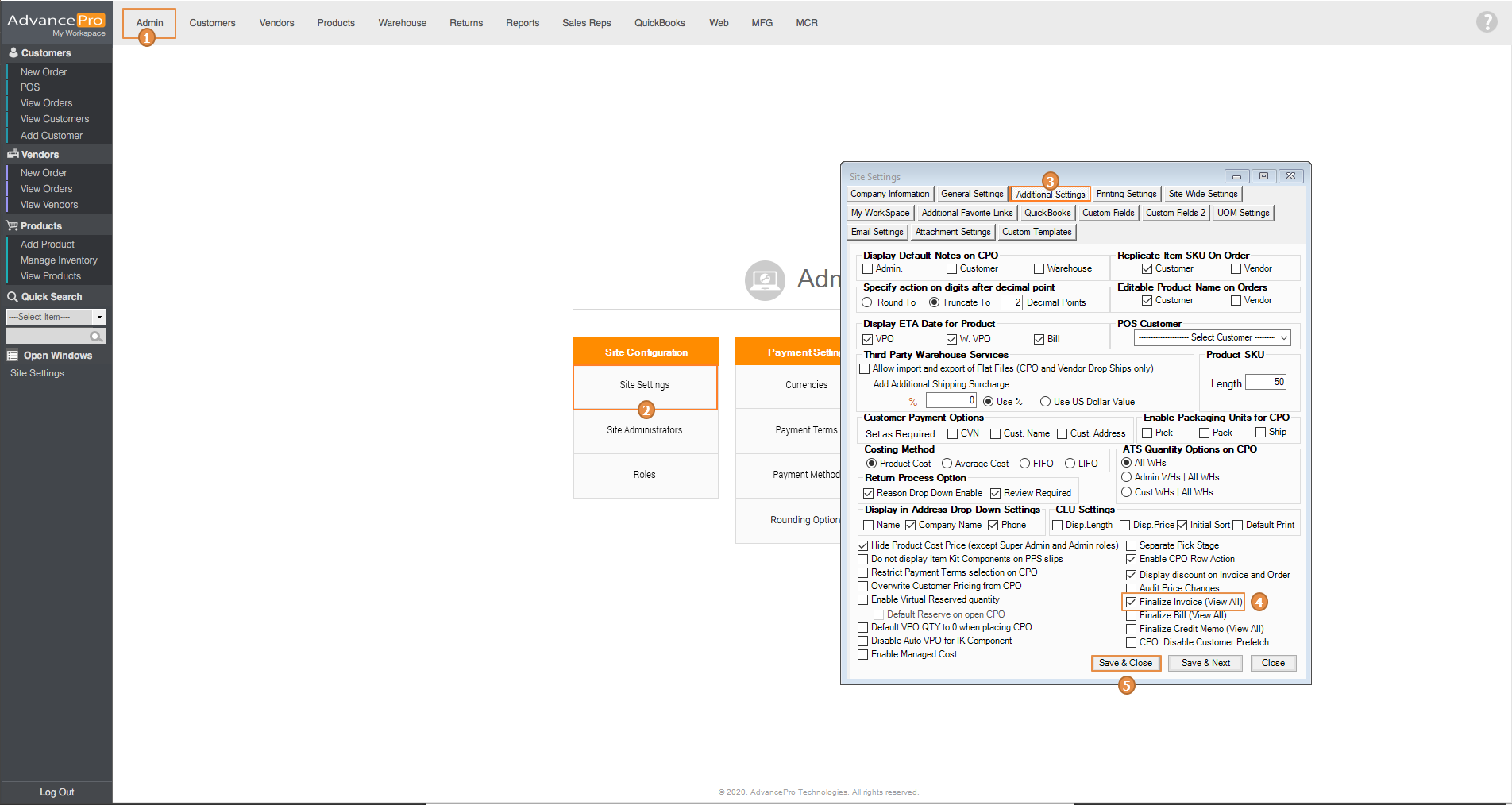Click the Product SKU Length input field
This screenshot has width=1512, height=805.
[x=1266, y=383]
